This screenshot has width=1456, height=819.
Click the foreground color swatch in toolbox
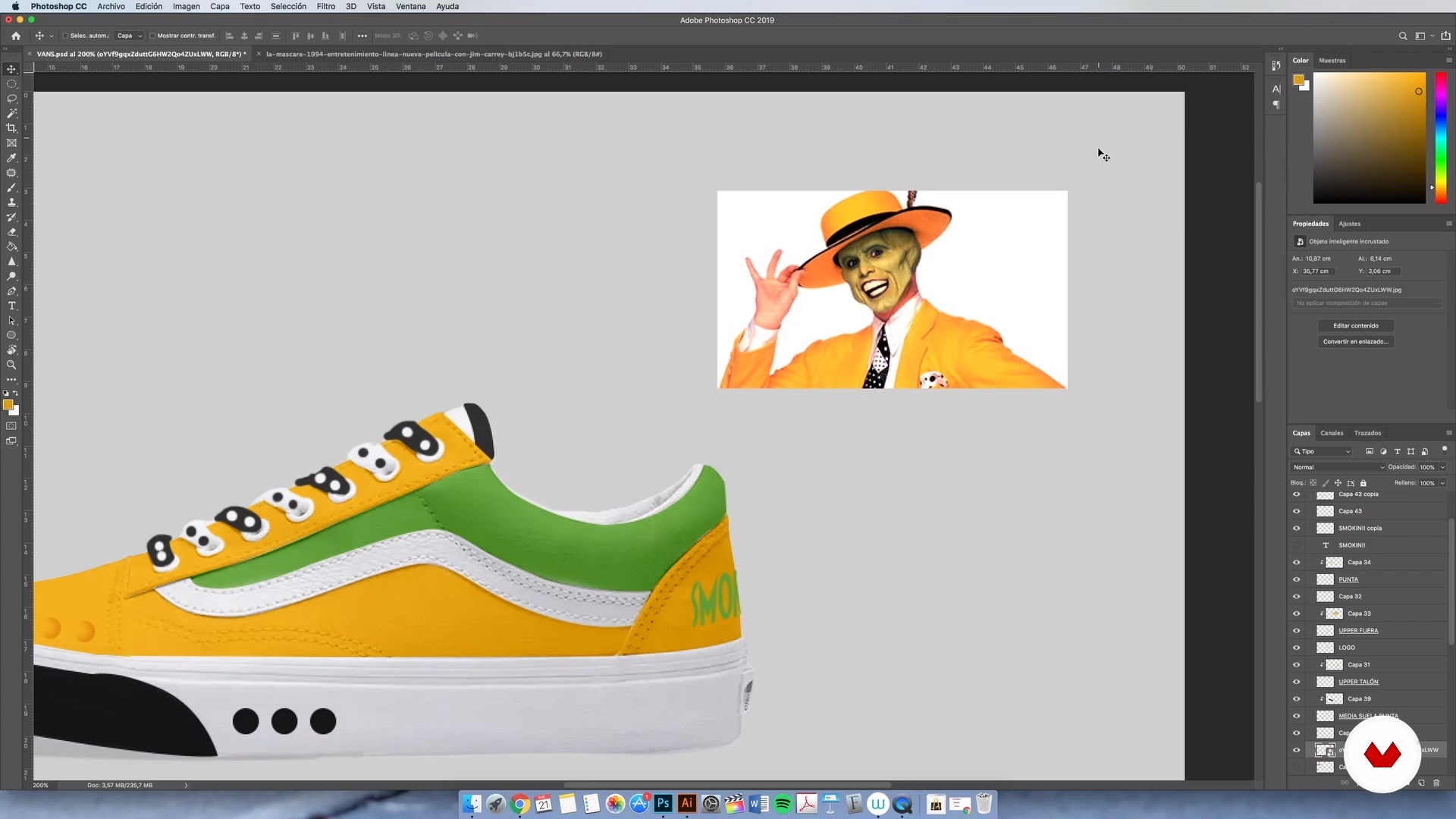8,405
